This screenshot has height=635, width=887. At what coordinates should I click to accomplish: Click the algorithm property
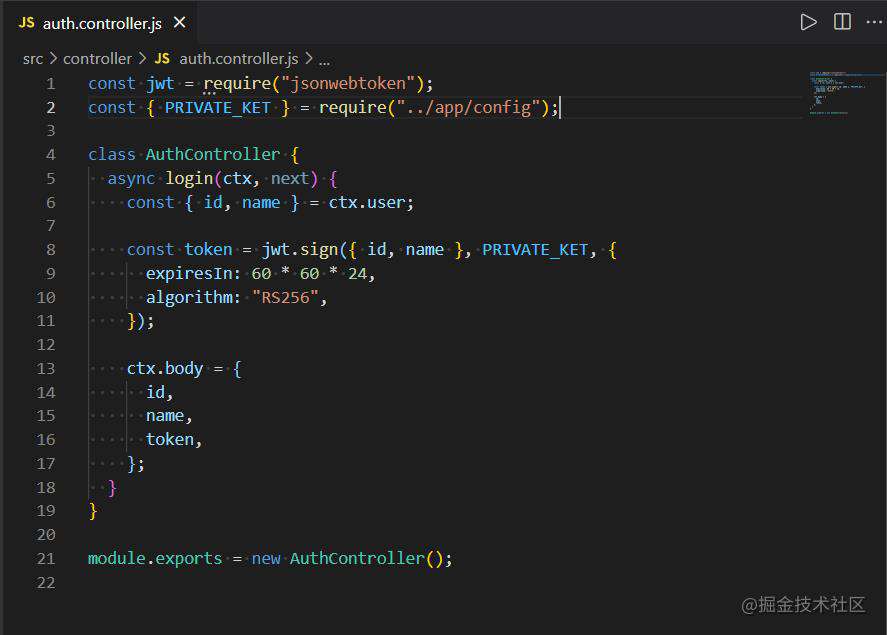pos(189,297)
